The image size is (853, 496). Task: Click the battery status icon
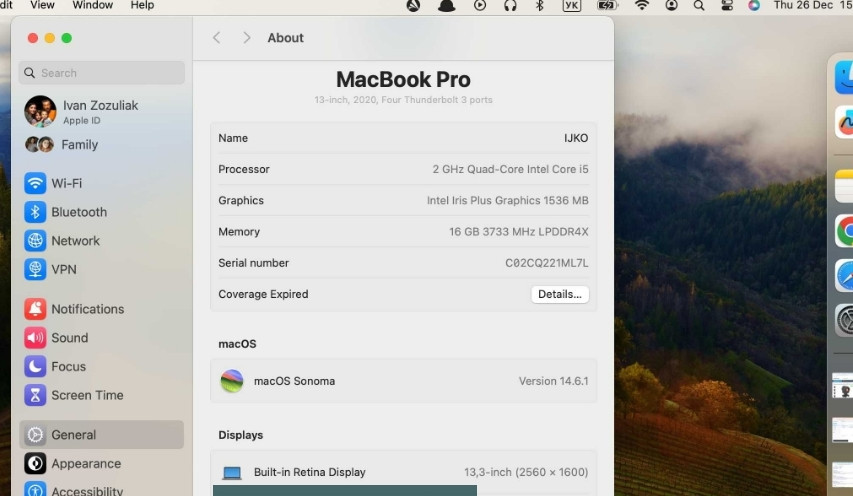pos(607,5)
